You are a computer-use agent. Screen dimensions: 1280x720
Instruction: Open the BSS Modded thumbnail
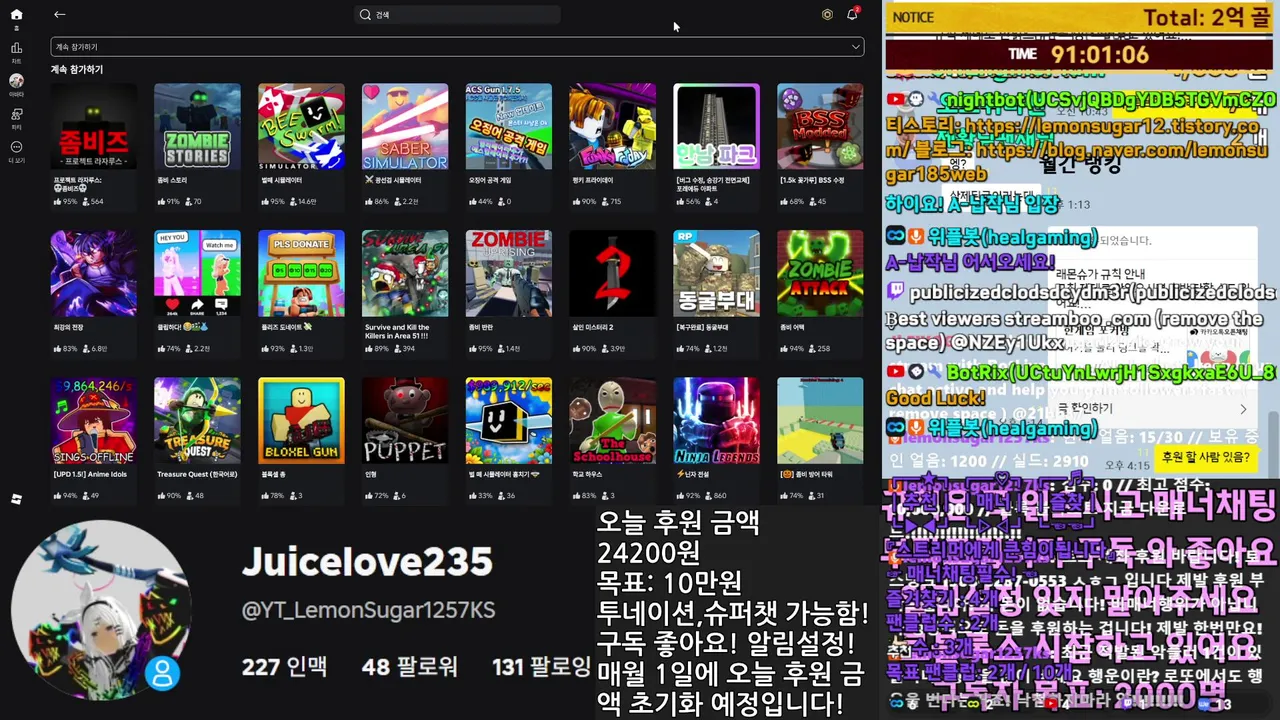(820, 126)
